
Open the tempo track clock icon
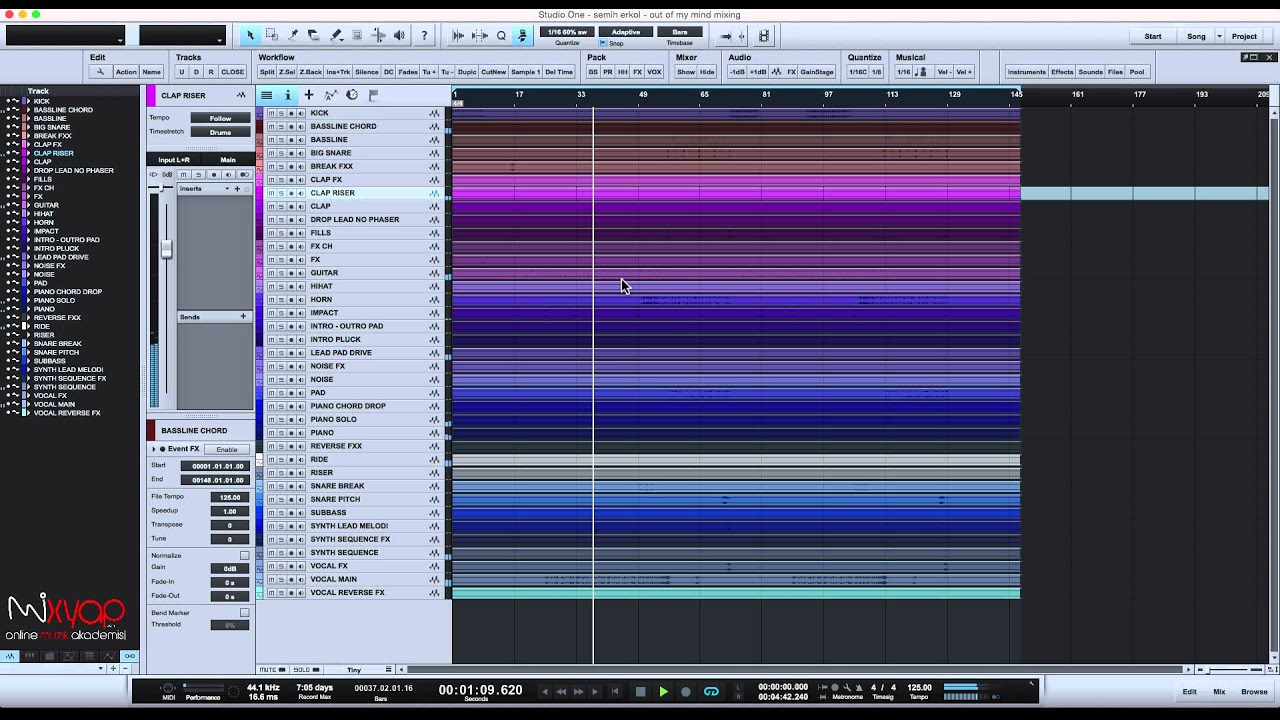(x=352, y=95)
